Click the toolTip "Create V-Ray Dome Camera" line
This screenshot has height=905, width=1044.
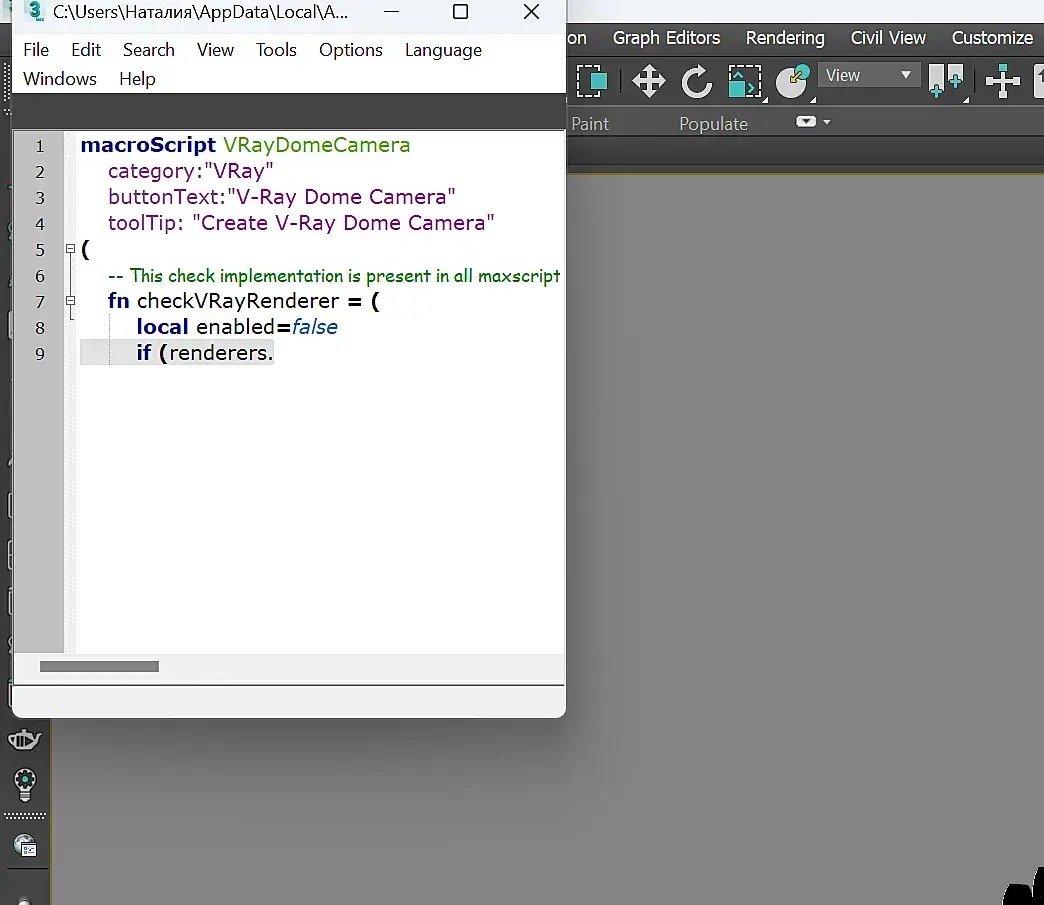(301, 223)
